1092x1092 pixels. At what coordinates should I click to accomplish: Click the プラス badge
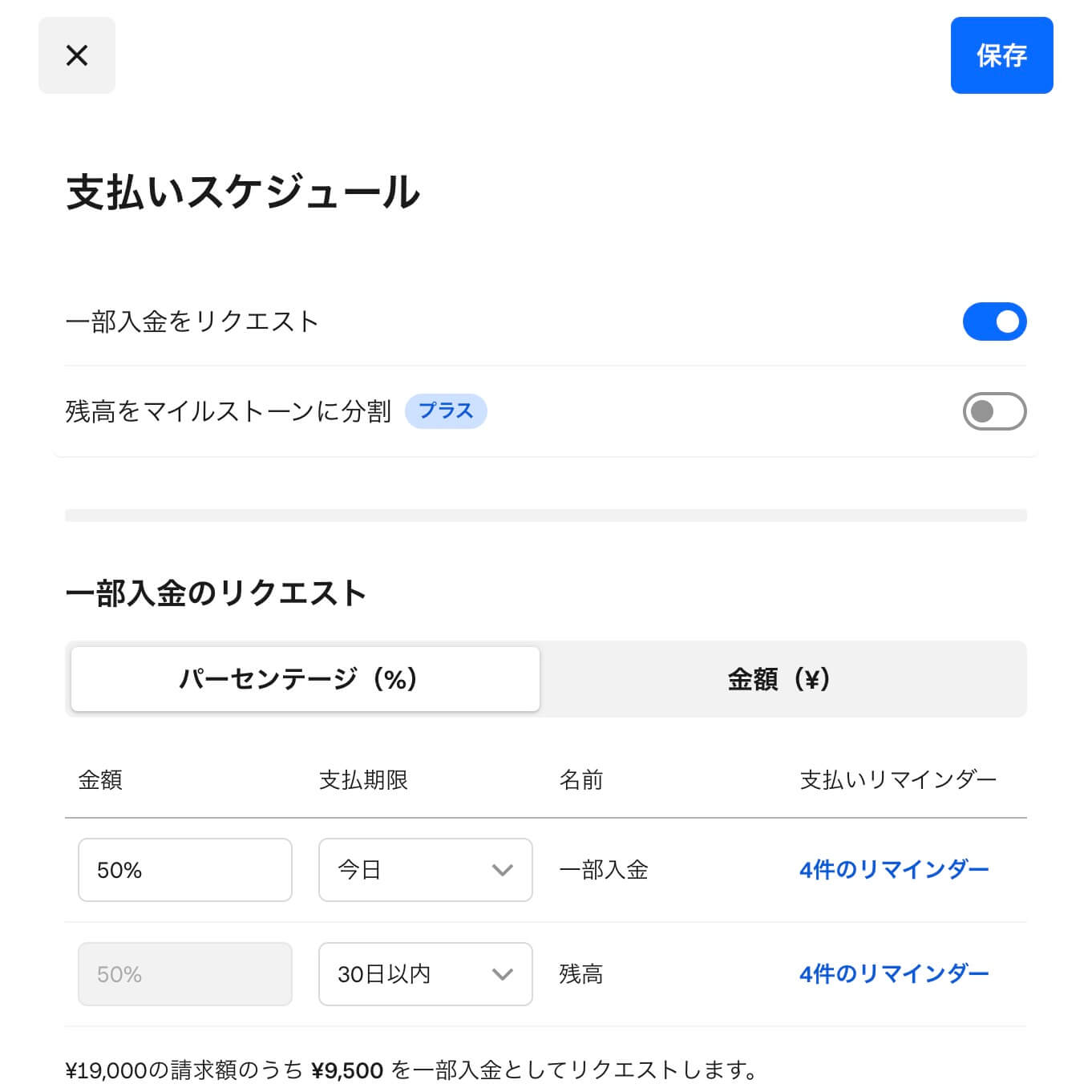pos(446,411)
